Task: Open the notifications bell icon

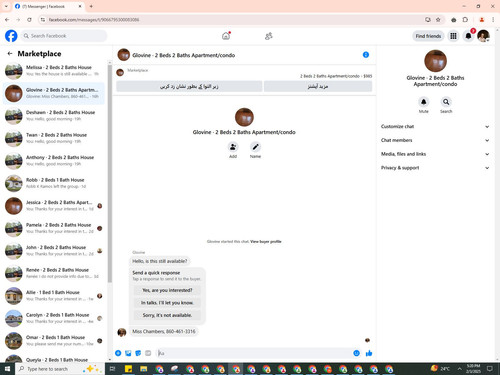Action: pyautogui.click(x=468, y=36)
